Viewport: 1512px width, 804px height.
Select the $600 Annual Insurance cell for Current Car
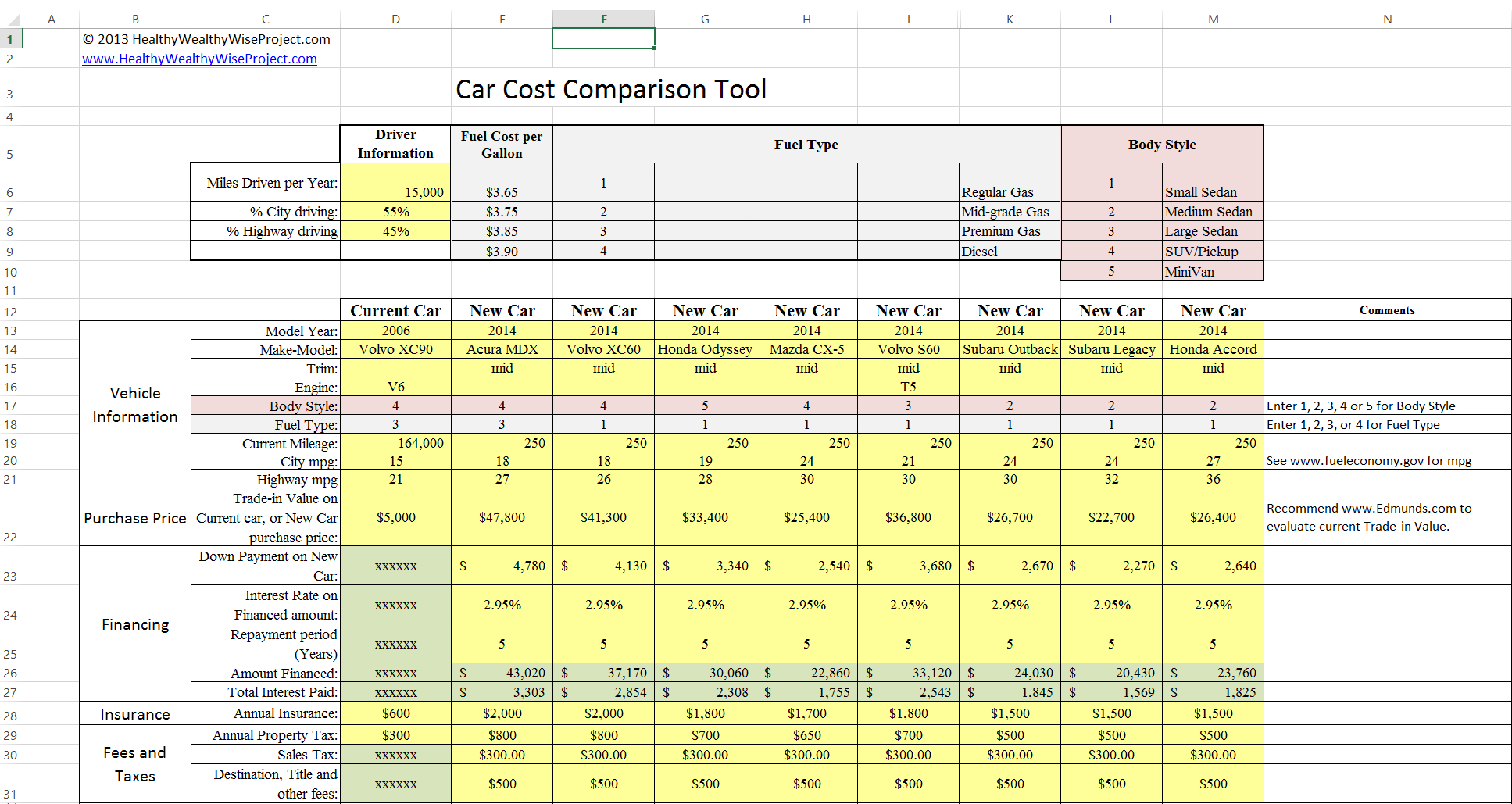pyautogui.click(x=395, y=713)
